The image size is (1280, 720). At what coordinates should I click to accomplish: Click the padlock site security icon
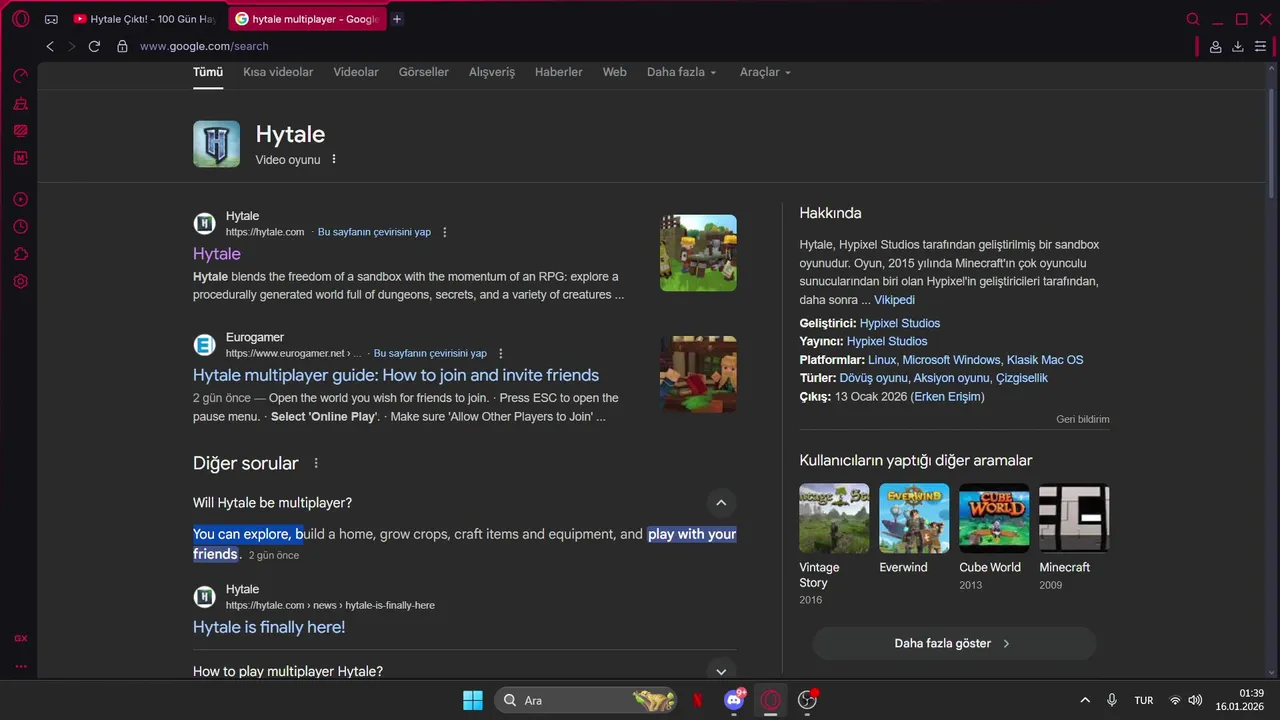122,46
